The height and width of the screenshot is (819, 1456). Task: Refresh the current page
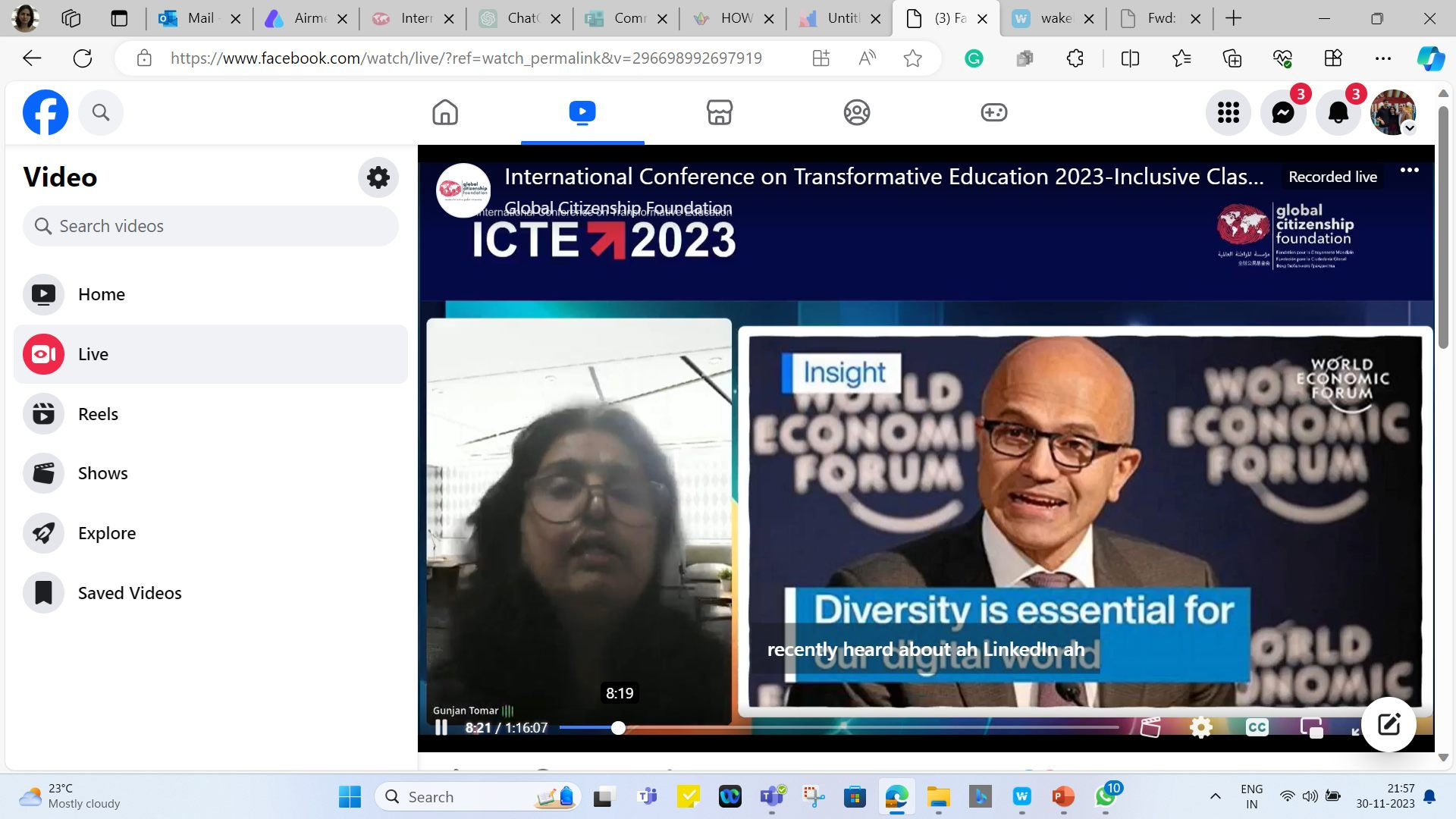(83, 58)
